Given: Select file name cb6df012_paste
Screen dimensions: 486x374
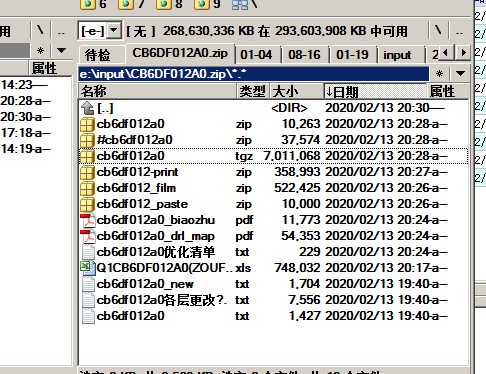Looking at the screenshot, I should coord(142,204).
